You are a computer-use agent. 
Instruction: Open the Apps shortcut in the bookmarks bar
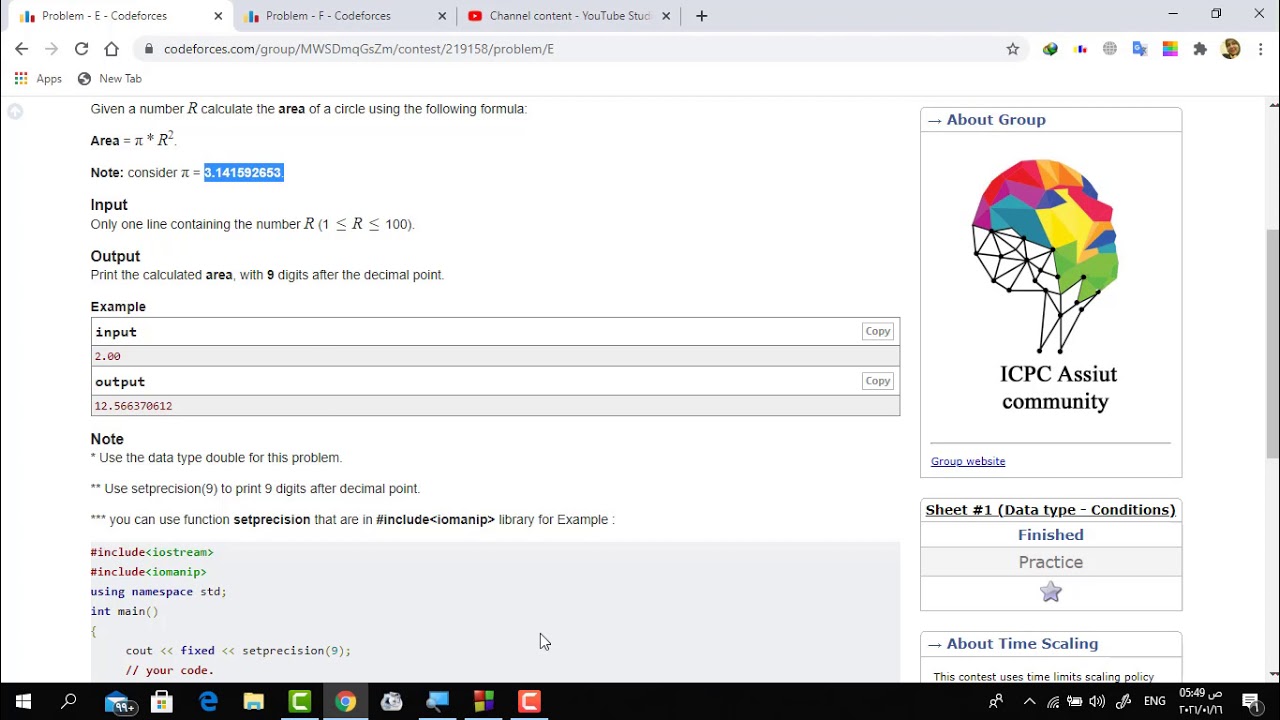(x=38, y=79)
